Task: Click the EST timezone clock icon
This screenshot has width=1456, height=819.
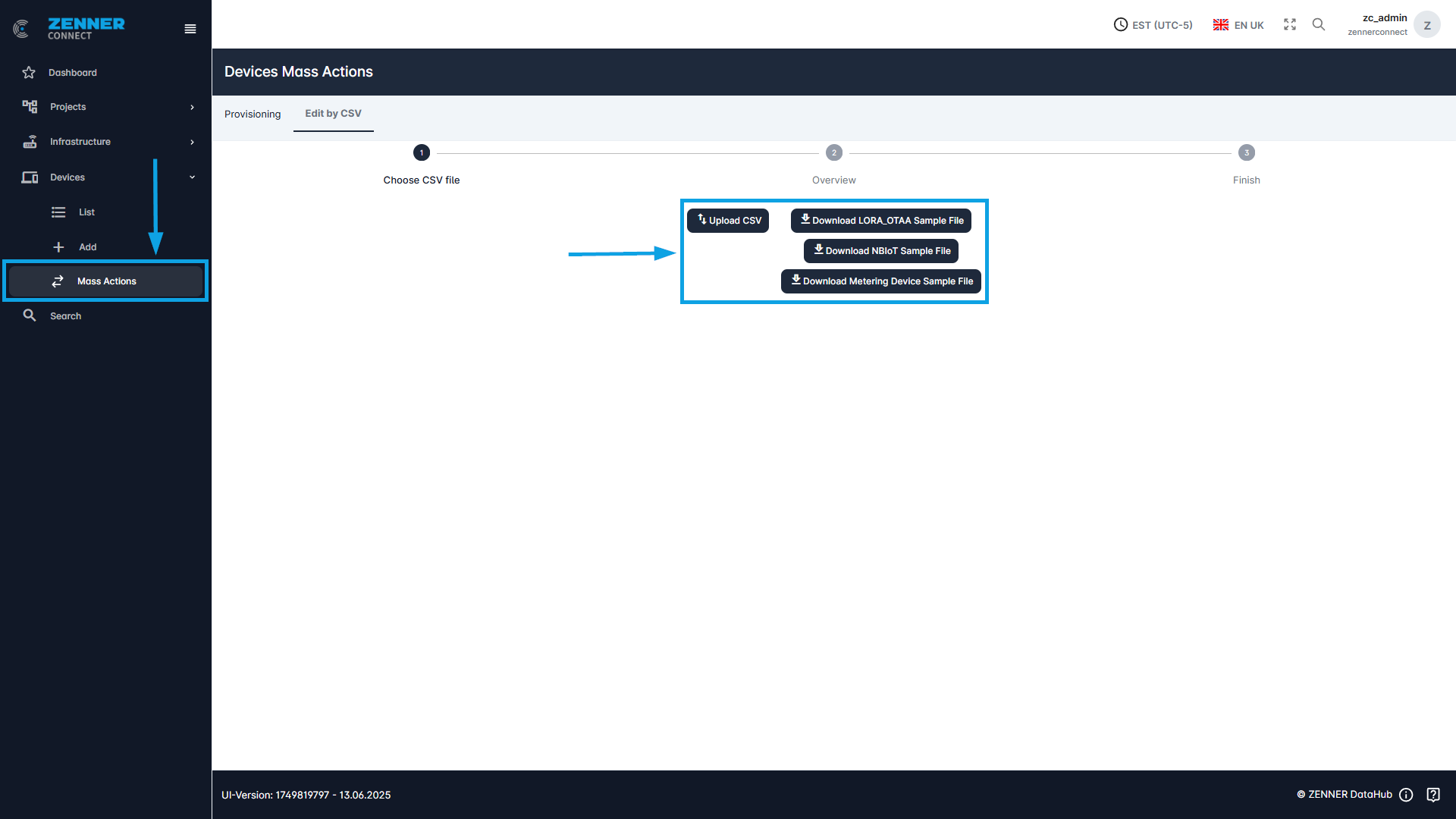Action: click(1120, 25)
